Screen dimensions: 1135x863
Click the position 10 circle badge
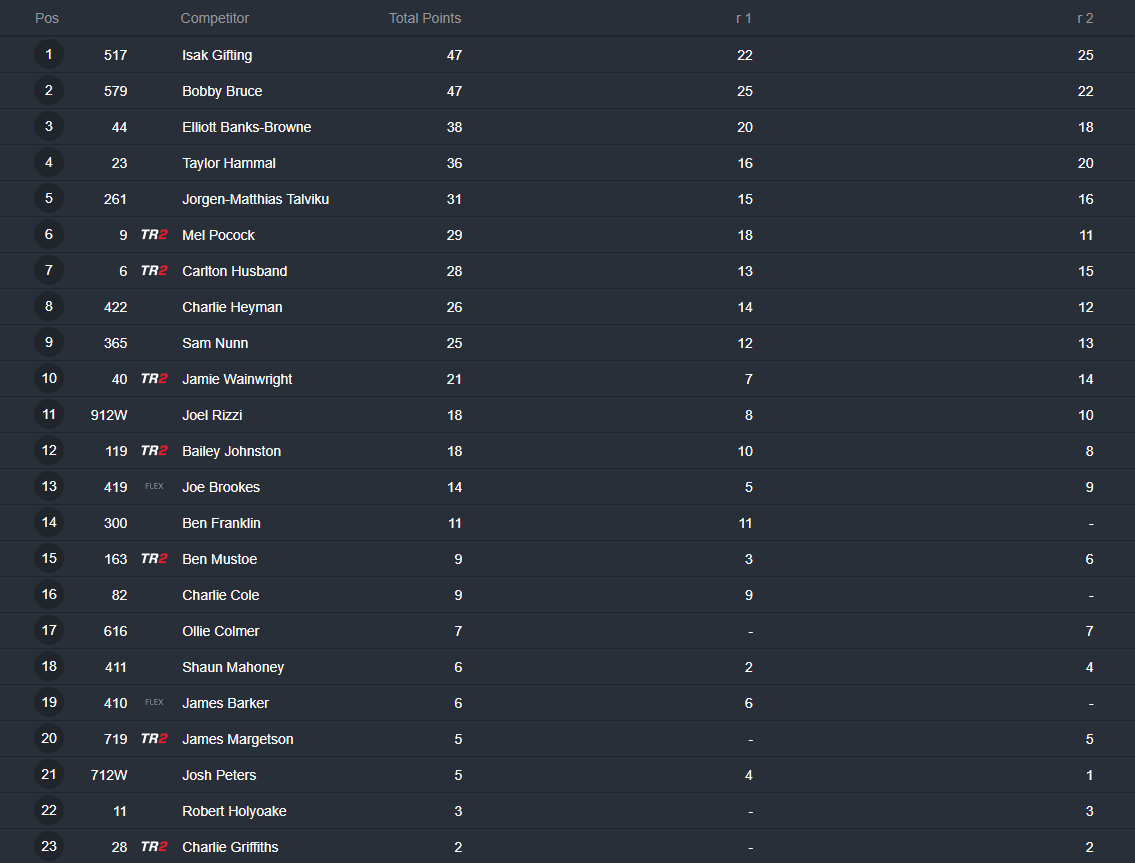(48, 379)
